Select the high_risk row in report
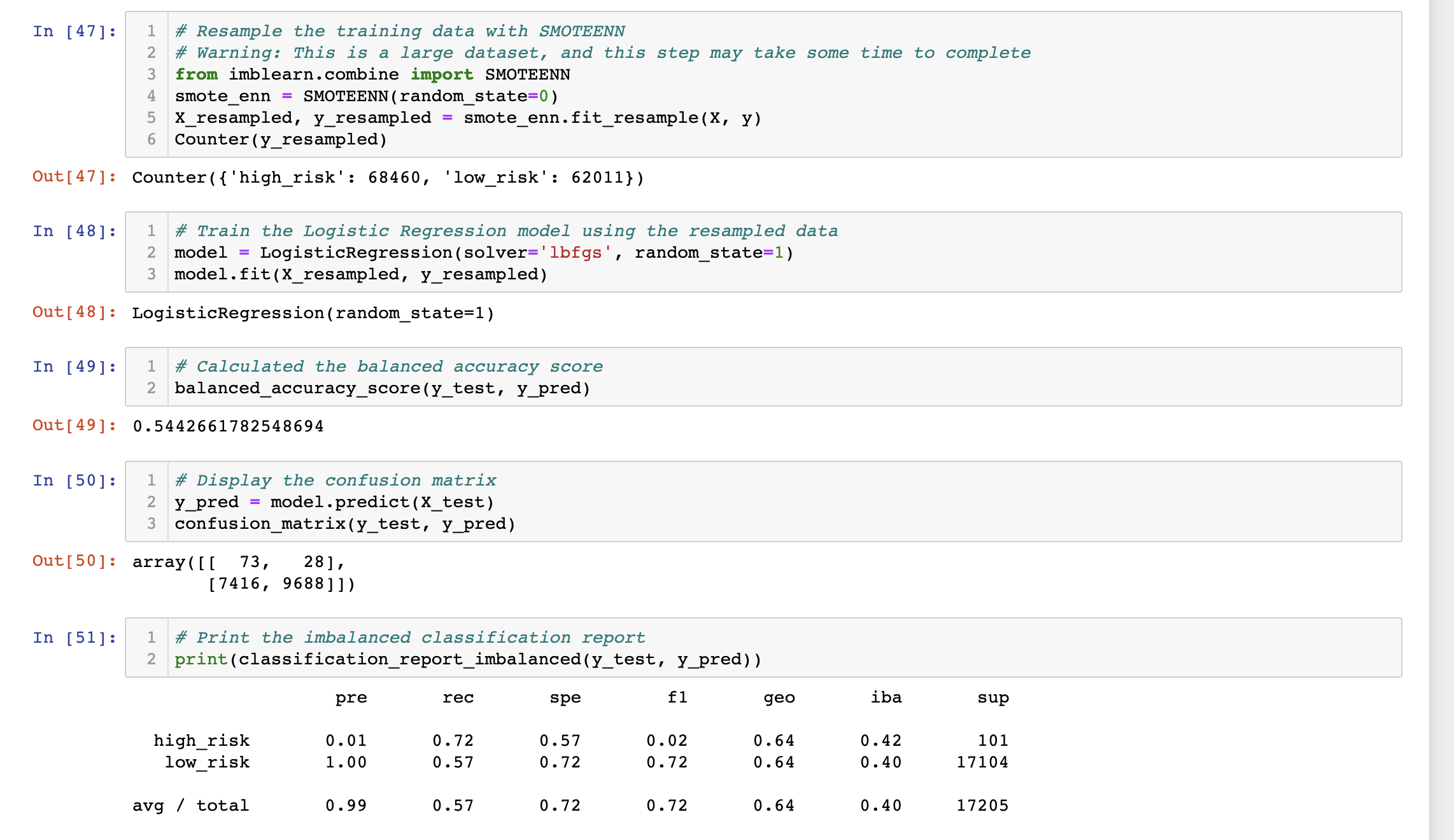Screen dimensions: 1454x840 tap(573, 739)
